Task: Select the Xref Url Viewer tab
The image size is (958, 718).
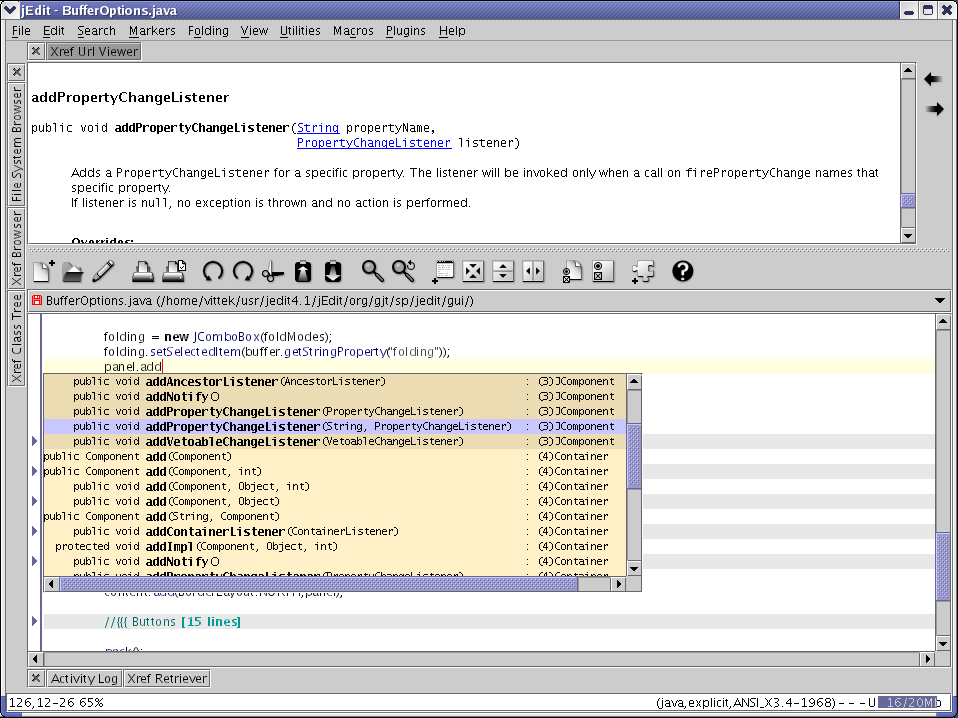Action: [x=94, y=51]
